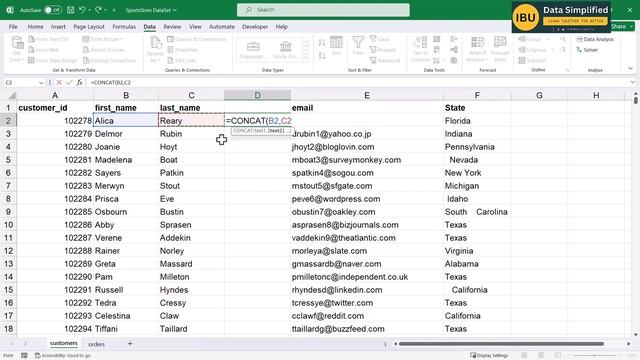This screenshot has height=360, width=640.
Task: Select the Organization data type
Action: [x=253, y=50]
